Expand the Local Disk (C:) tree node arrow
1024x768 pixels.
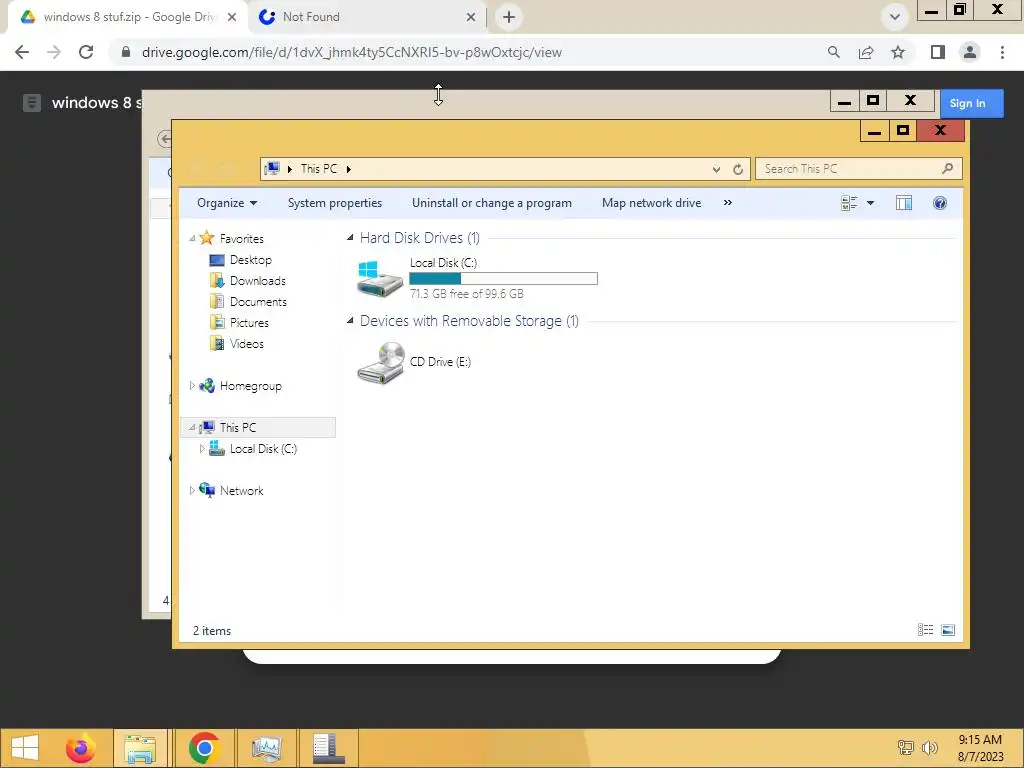pos(202,449)
